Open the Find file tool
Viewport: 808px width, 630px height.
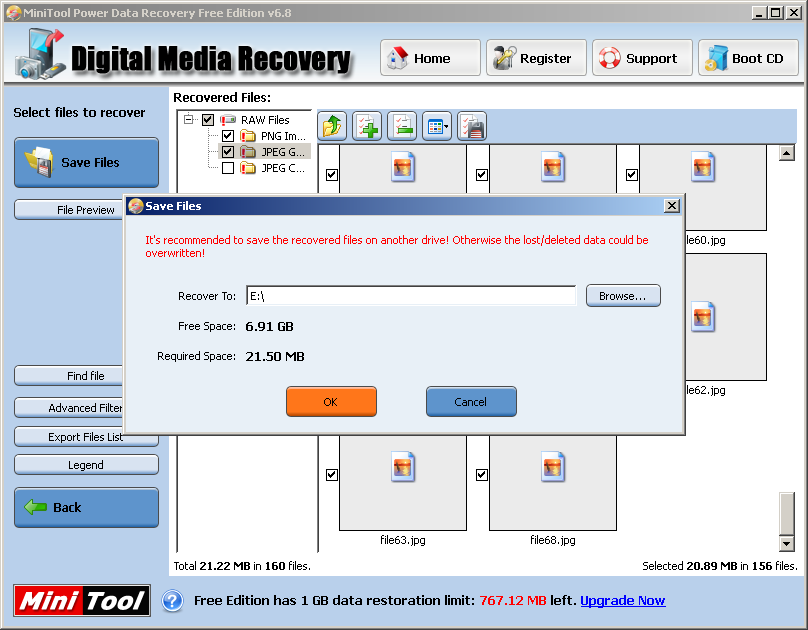(69, 376)
